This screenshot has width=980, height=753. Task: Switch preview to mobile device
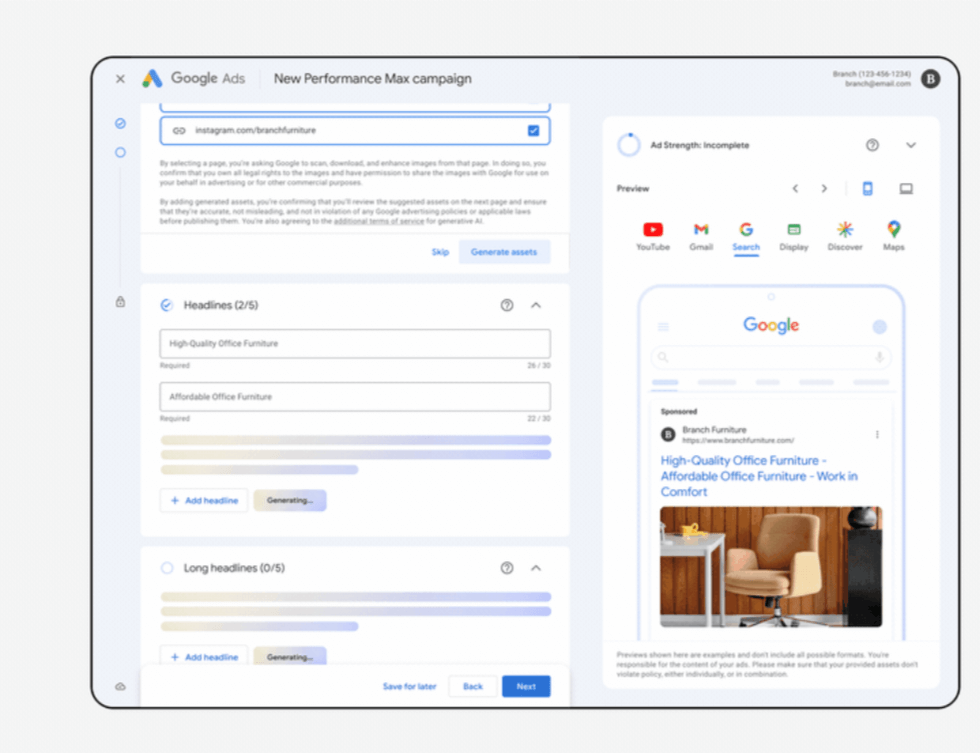tap(868, 188)
